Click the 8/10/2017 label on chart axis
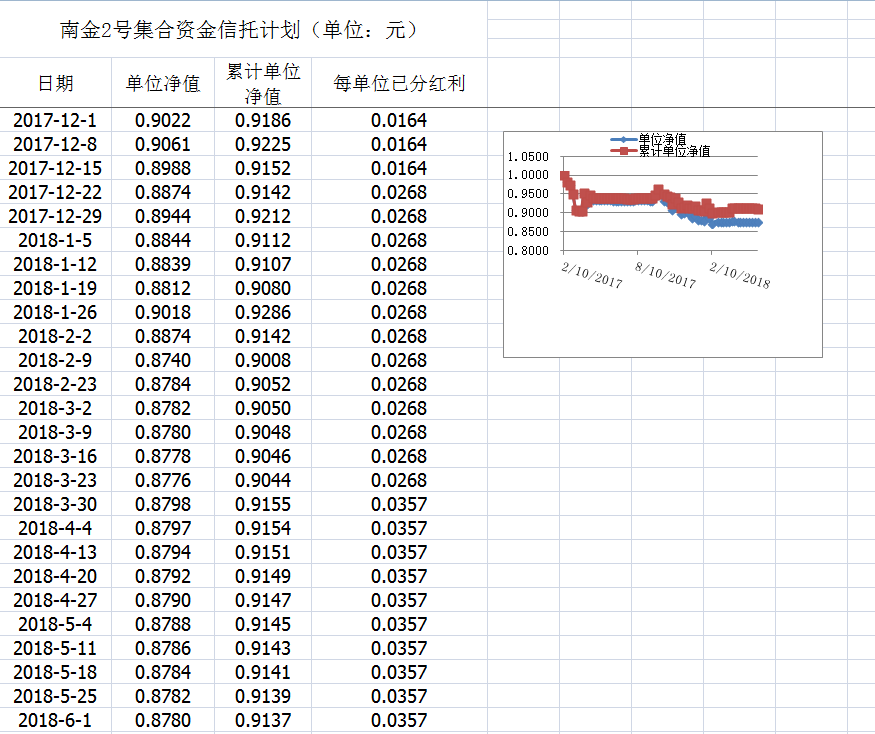The width and height of the screenshot is (875, 734). click(666, 275)
